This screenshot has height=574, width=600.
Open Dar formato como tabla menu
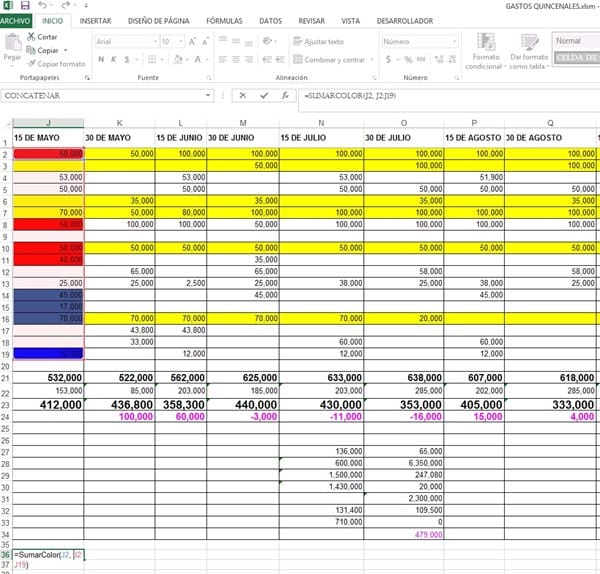529,52
